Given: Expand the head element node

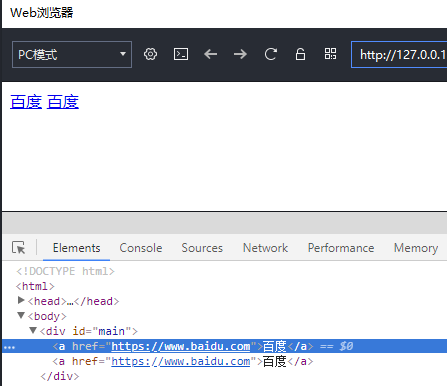Looking at the screenshot, I should click(21, 300).
